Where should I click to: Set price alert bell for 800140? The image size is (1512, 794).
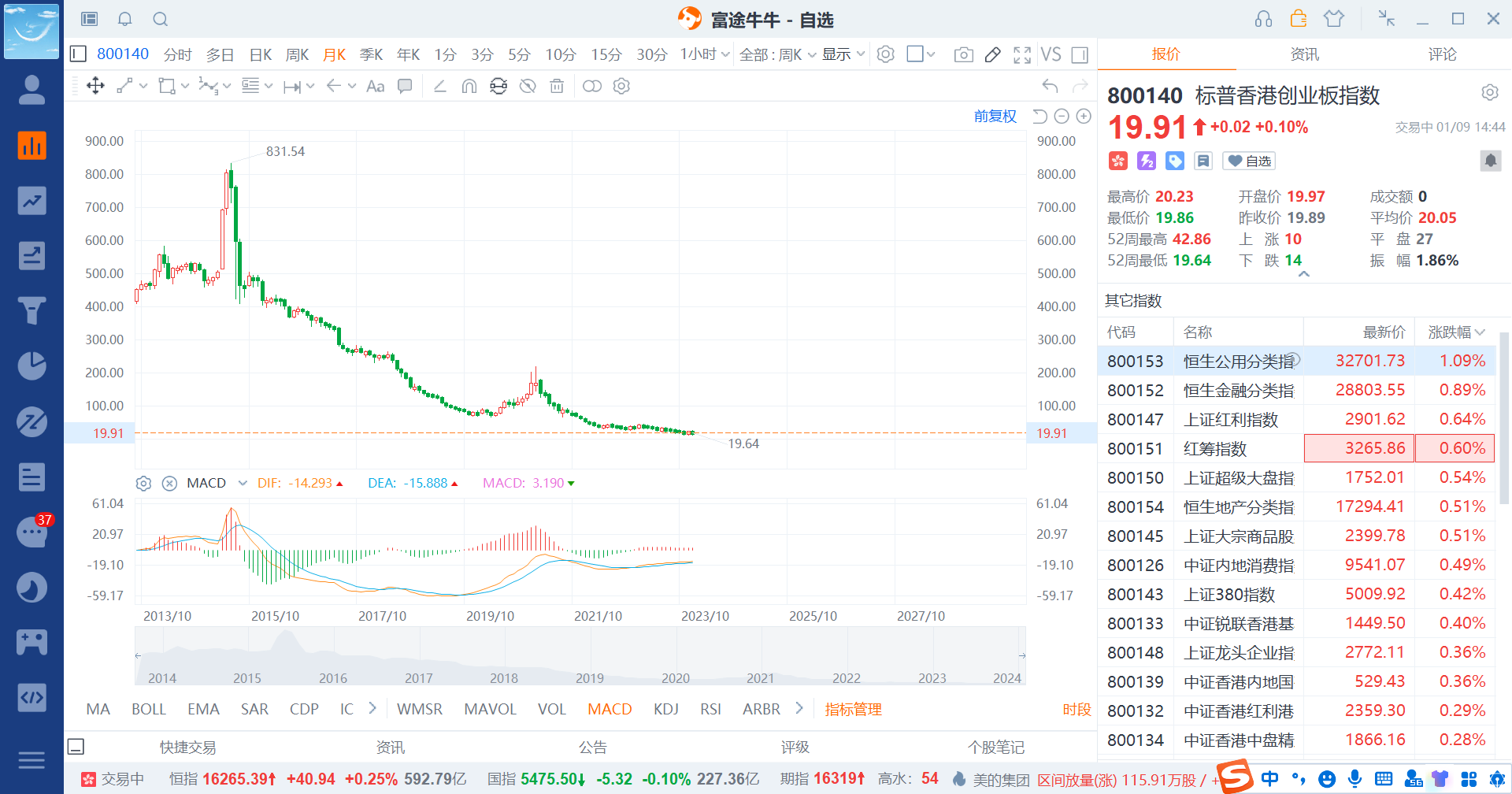tap(1490, 161)
